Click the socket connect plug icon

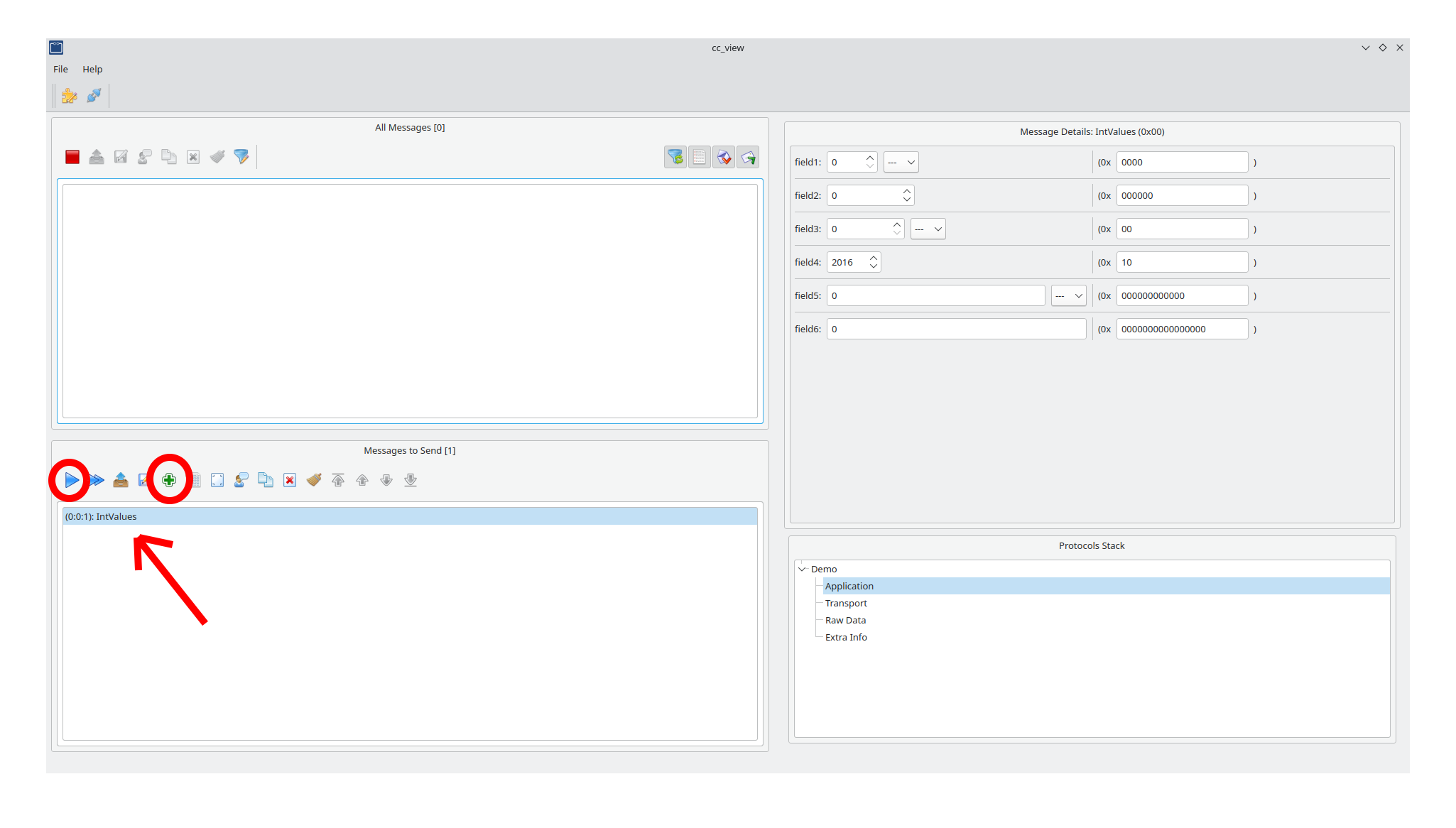tap(94, 96)
